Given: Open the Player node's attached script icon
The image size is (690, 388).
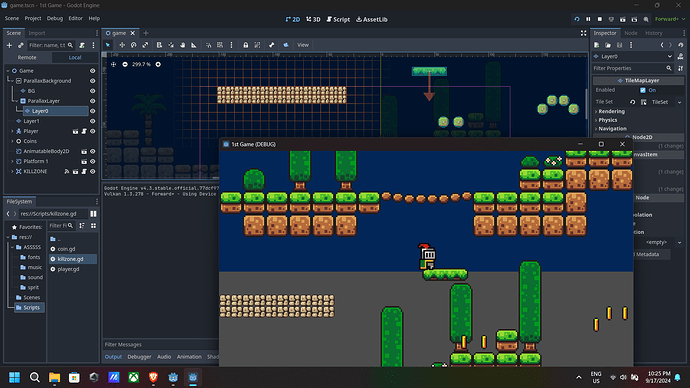Looking at the screenshot, I should point(84,131).
